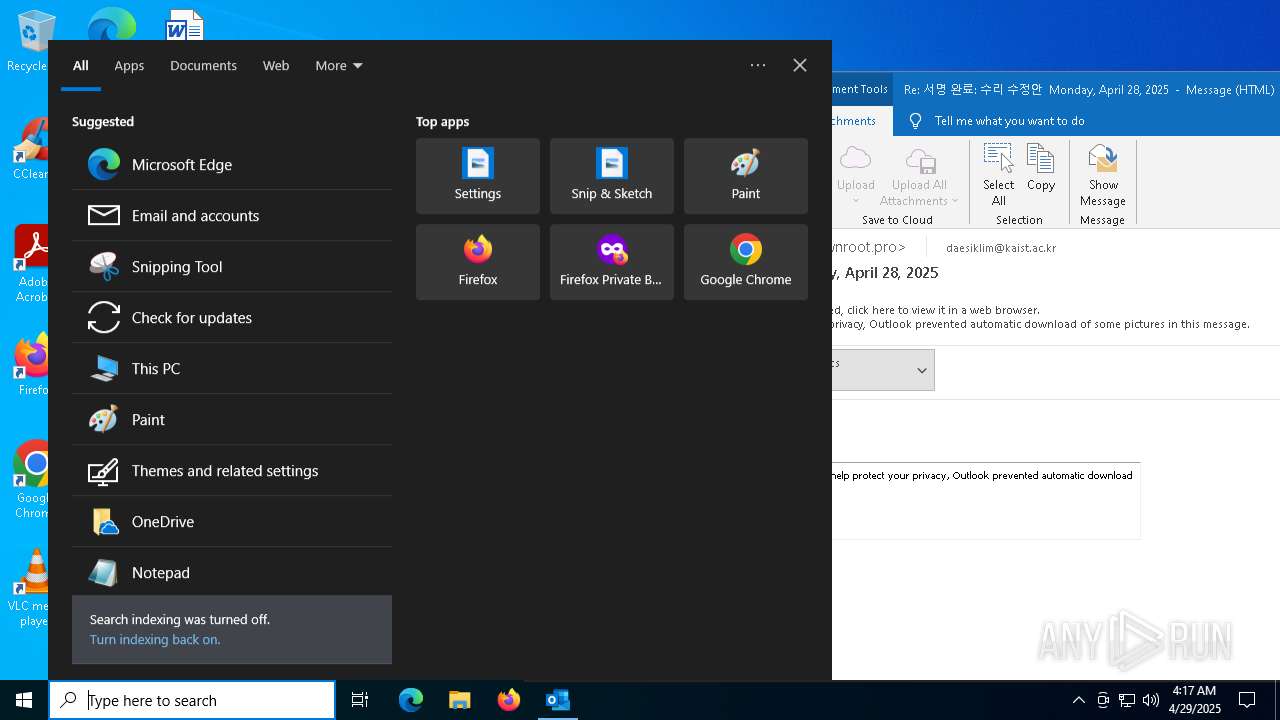Open Microsoft Edge from Suggested list
Screen dimensions: 1280x720
[232, 164]
